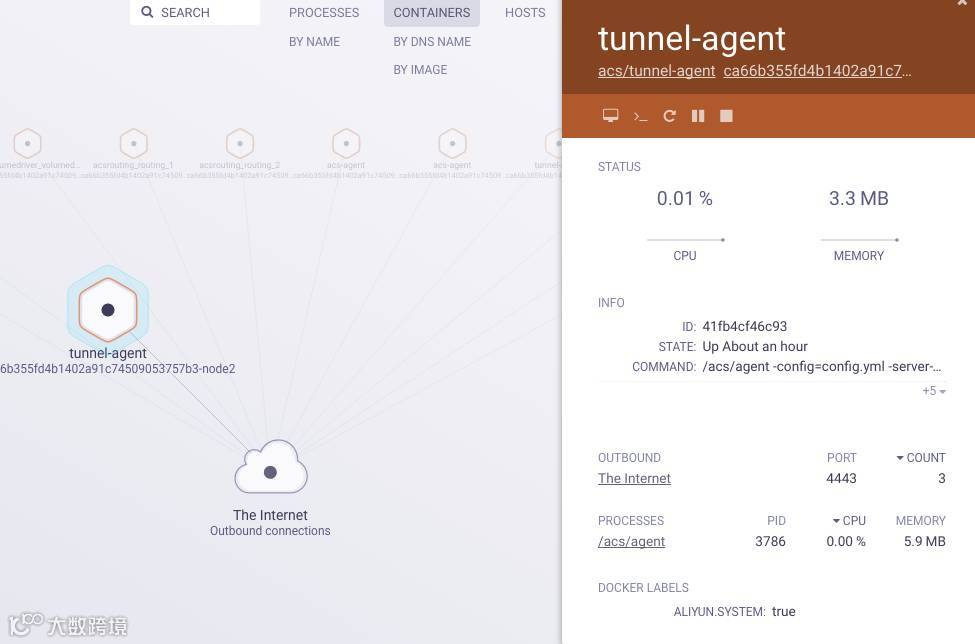Sort processes by Memory column
This screenshot has width=975, height=644.
point(920,520)
